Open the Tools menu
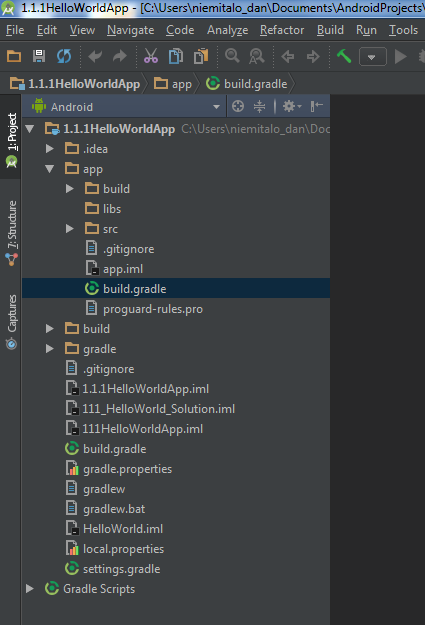 click(403, 30)
